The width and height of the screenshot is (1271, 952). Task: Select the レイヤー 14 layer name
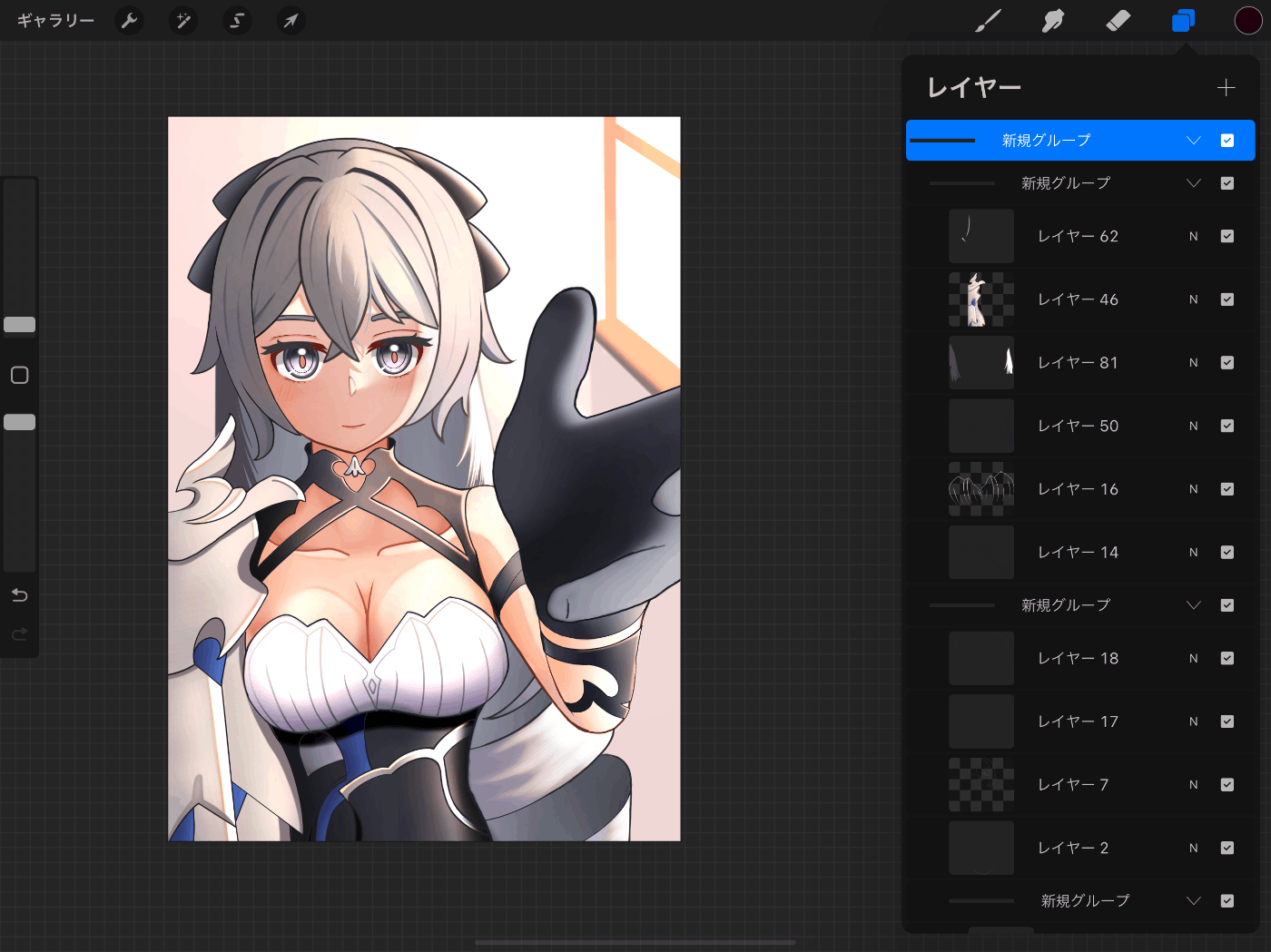(1079, 553)
